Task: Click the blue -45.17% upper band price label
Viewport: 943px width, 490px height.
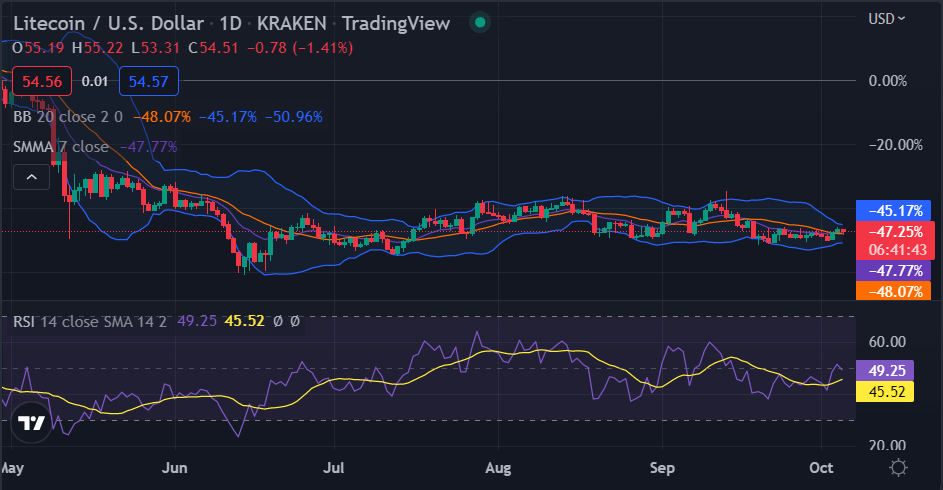Action: click(x=894, y=210)
